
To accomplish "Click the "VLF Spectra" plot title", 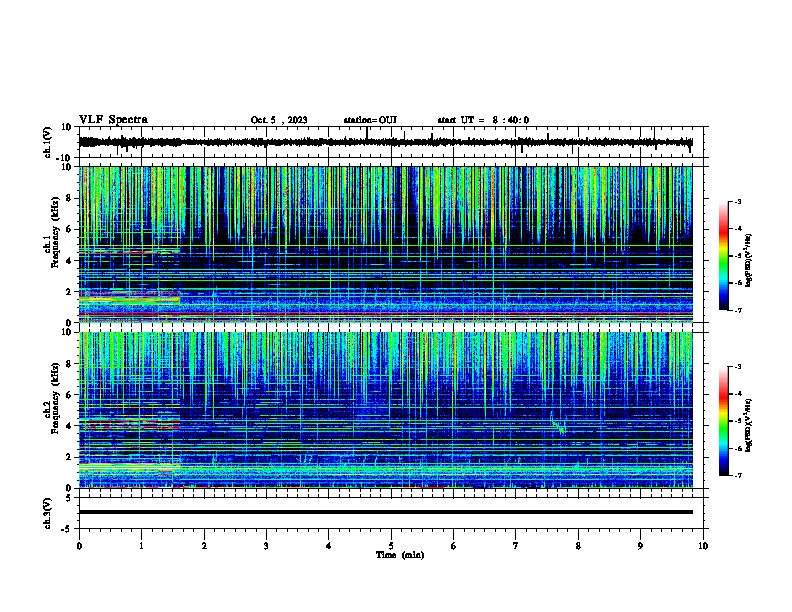I will 113,120.
